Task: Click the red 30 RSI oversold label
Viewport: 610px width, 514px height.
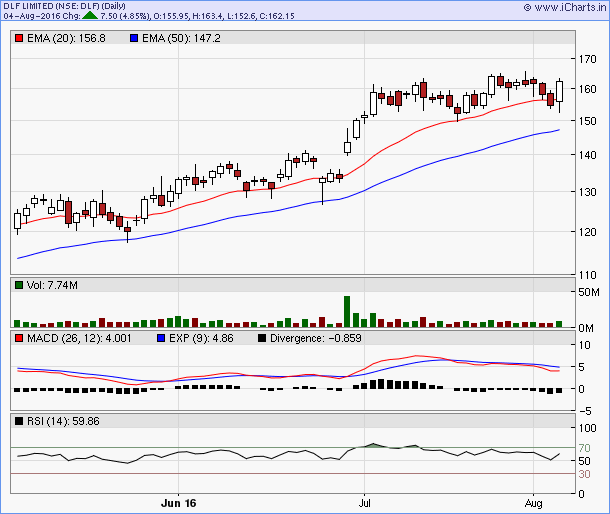Action: point(584,474)
